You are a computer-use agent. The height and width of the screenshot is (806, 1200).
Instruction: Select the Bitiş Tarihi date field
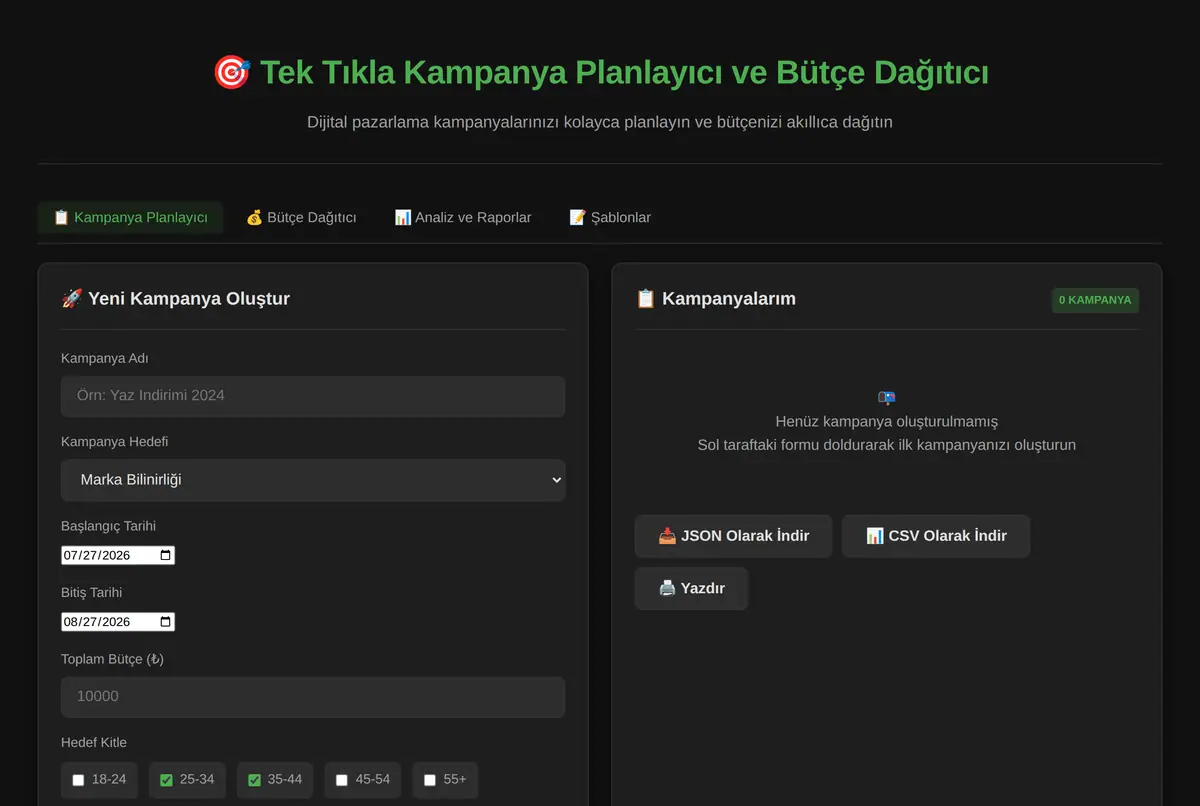(x=118, y=622)
